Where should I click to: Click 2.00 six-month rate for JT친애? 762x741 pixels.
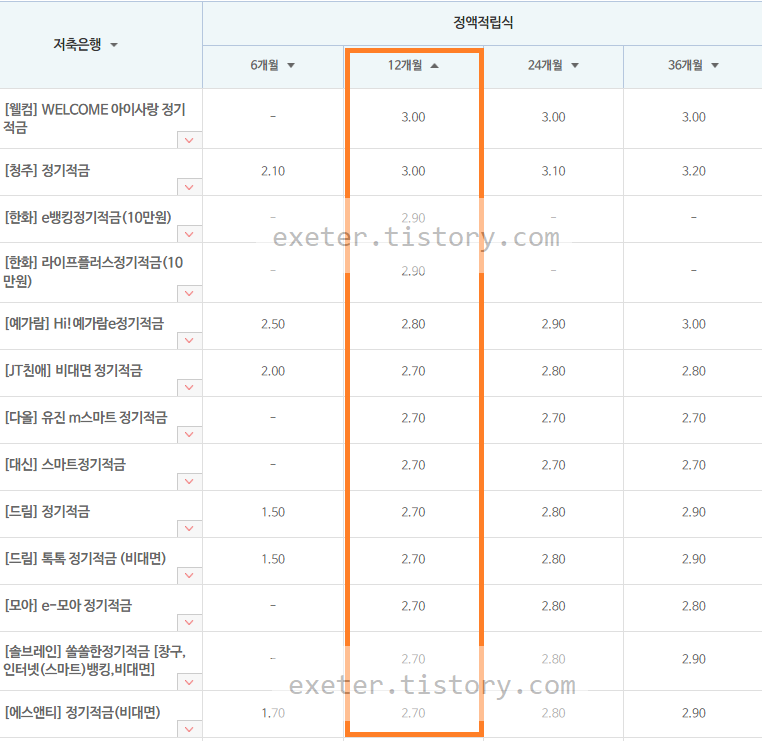point(273,371)
